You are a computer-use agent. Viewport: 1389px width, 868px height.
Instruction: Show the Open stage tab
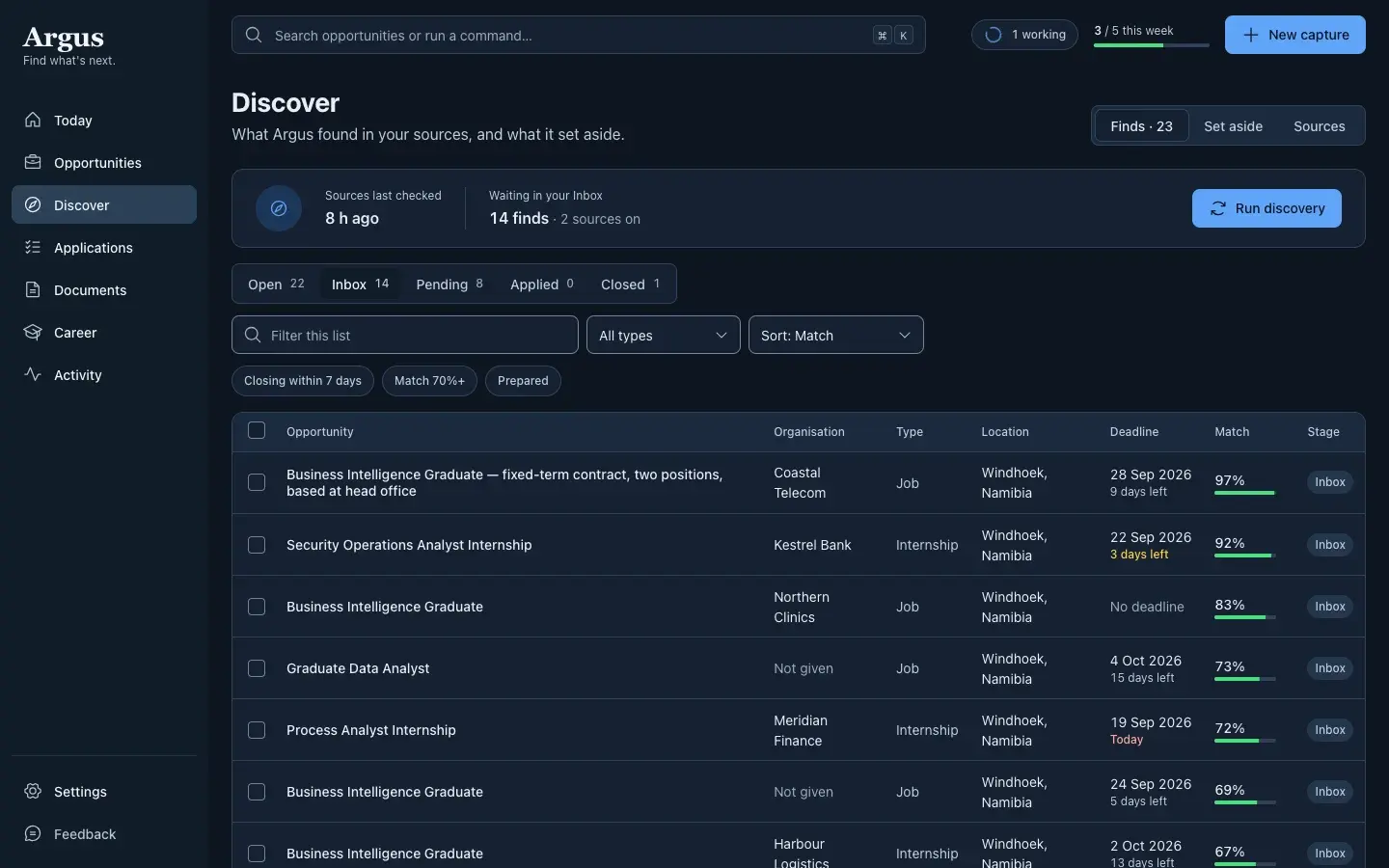[276, 284]
